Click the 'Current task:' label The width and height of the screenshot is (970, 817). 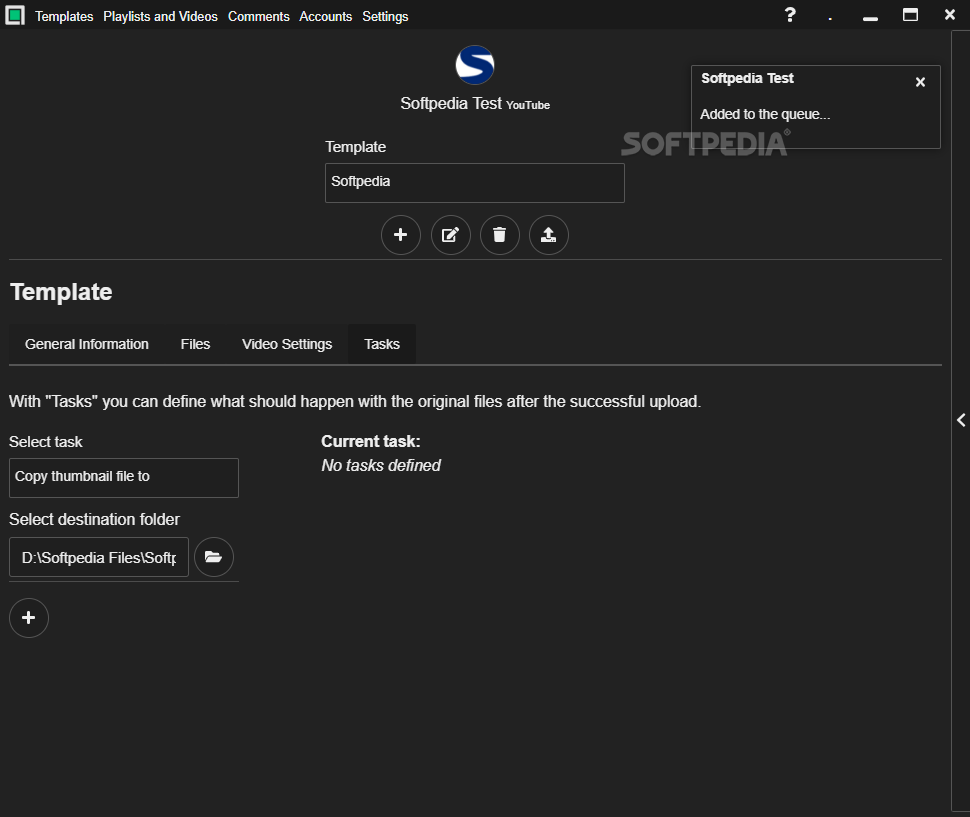click(371, 441)
